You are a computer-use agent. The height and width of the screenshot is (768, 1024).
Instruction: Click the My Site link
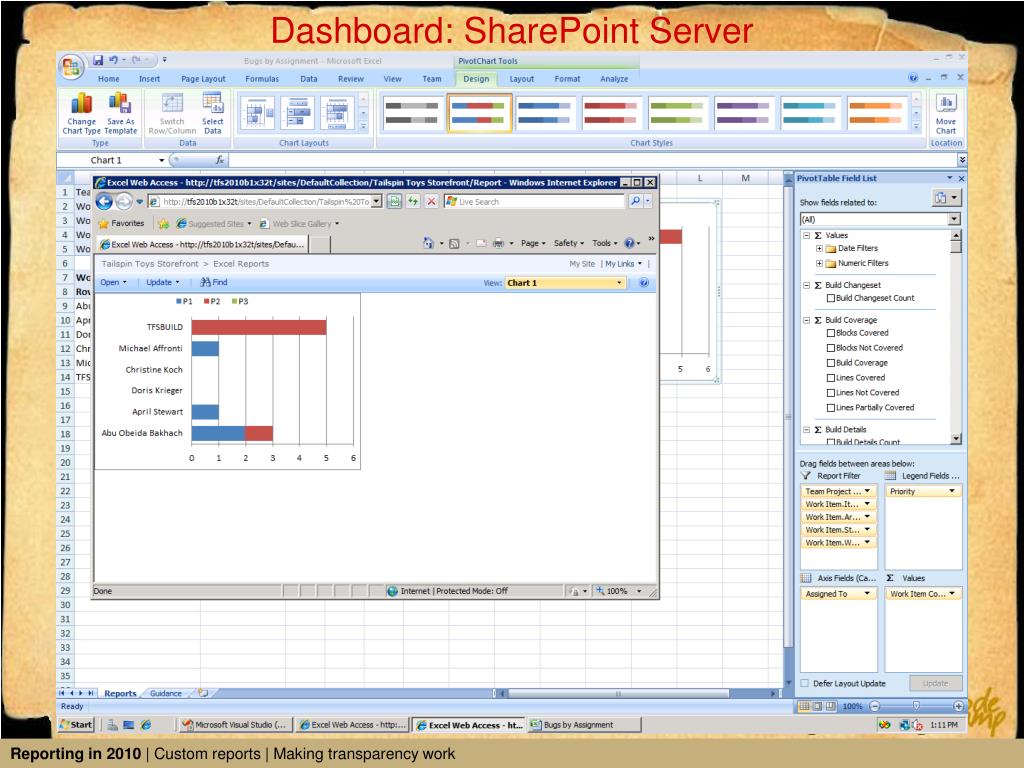pyautogui.click(x=582, y=264)
